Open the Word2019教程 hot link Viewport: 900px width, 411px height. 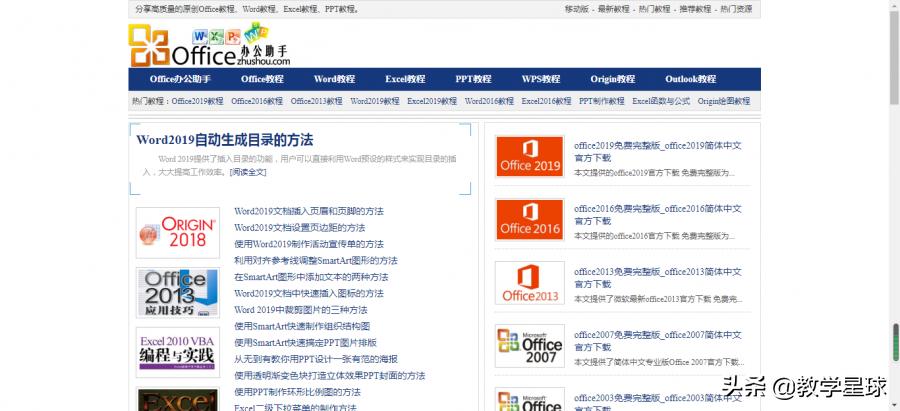point(375,101)
